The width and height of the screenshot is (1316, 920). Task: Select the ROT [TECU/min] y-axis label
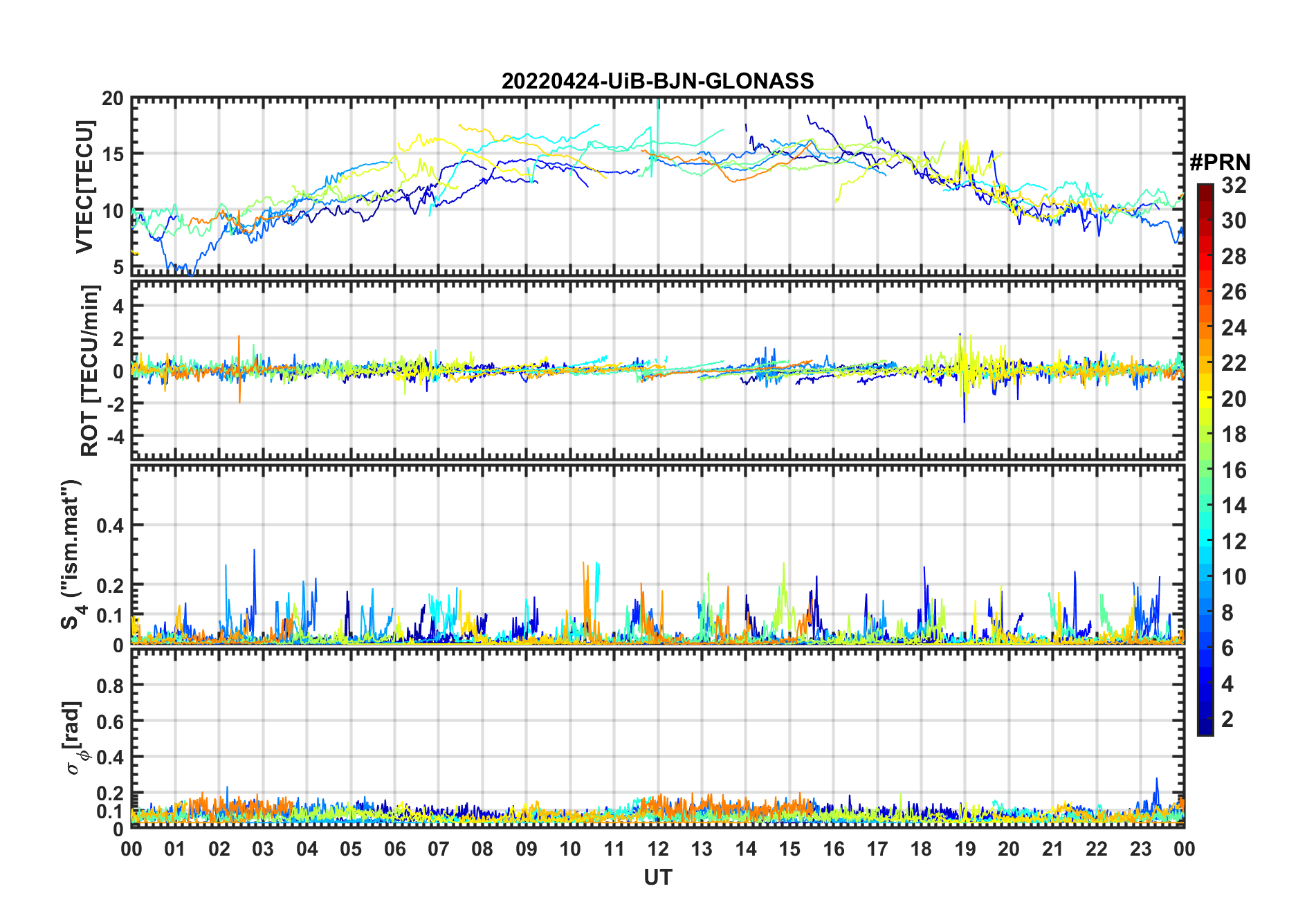tap(90, 370)
